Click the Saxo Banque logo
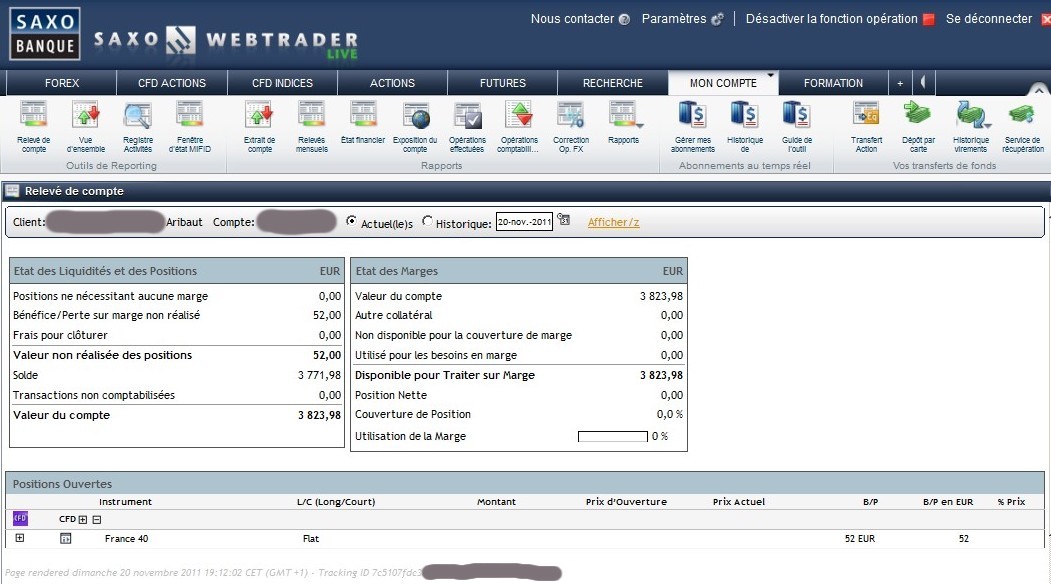Viewport: 1051px width, 584px height. click(x=45, y=34)
